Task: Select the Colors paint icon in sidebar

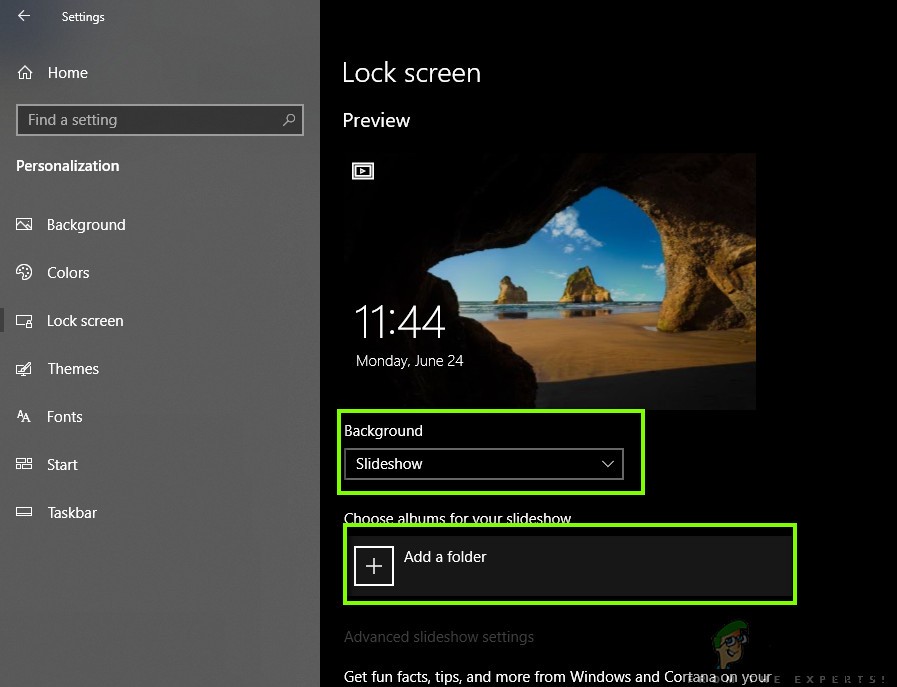Action: point(24,272)
